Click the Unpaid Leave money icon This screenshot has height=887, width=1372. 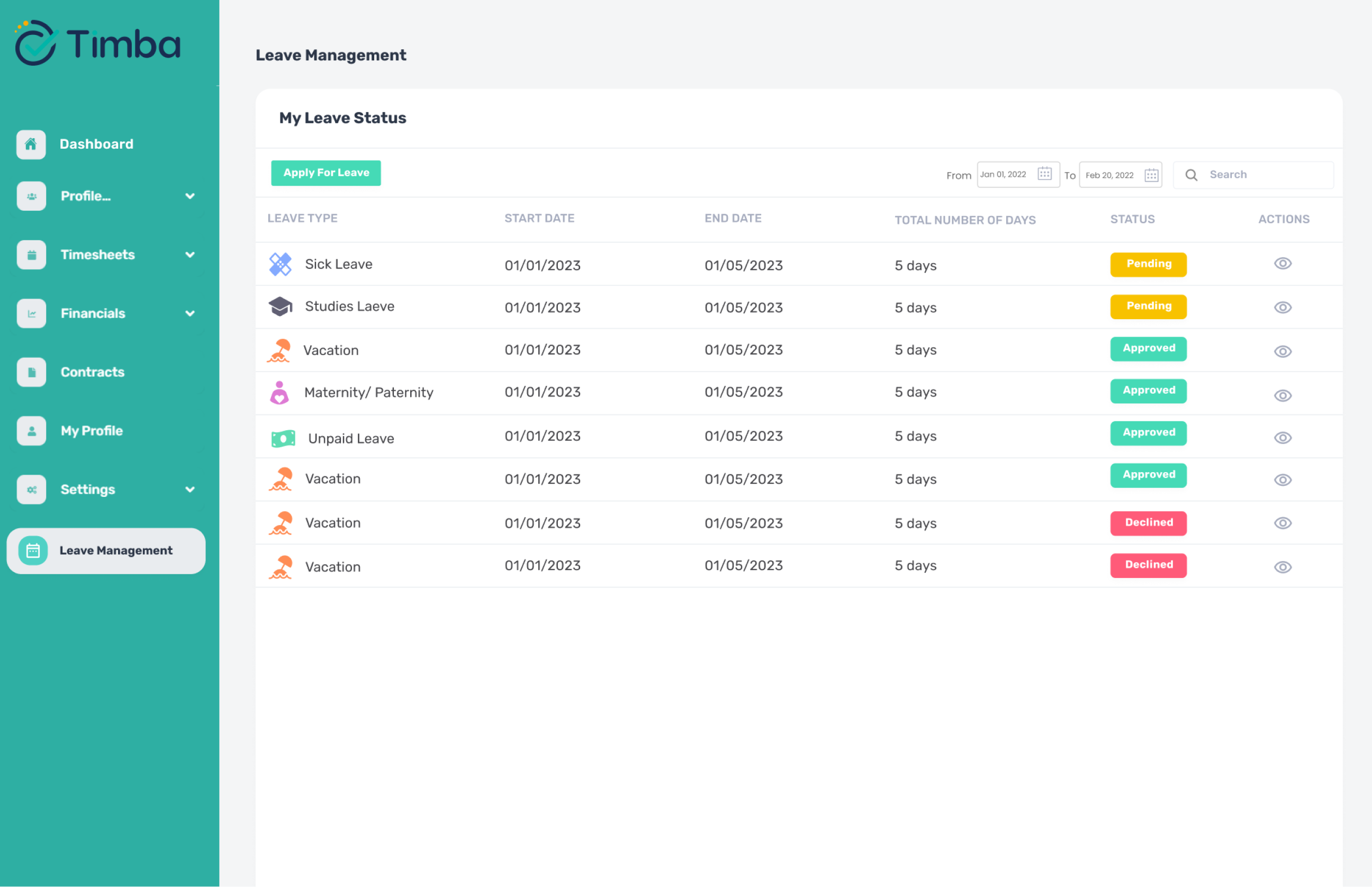[x=283, y=439]
